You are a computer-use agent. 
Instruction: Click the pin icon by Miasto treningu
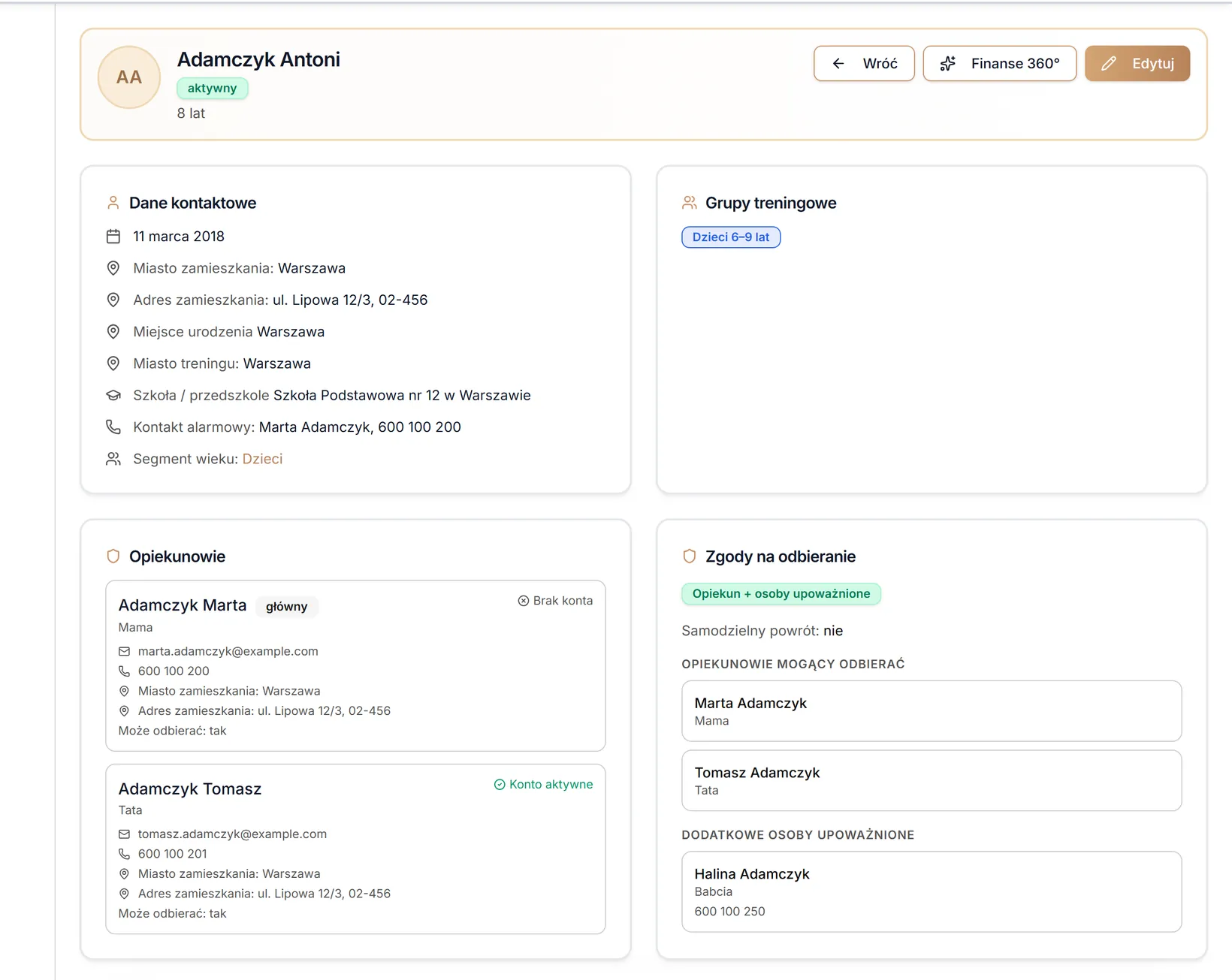[113, 363]
